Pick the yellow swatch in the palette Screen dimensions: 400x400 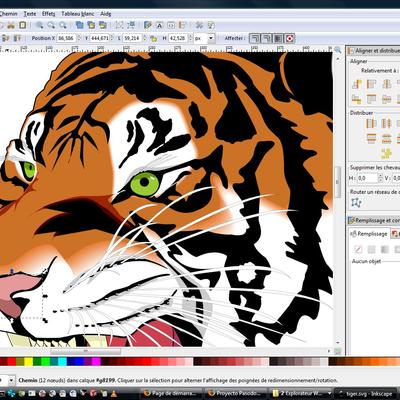tap(29, 362)
